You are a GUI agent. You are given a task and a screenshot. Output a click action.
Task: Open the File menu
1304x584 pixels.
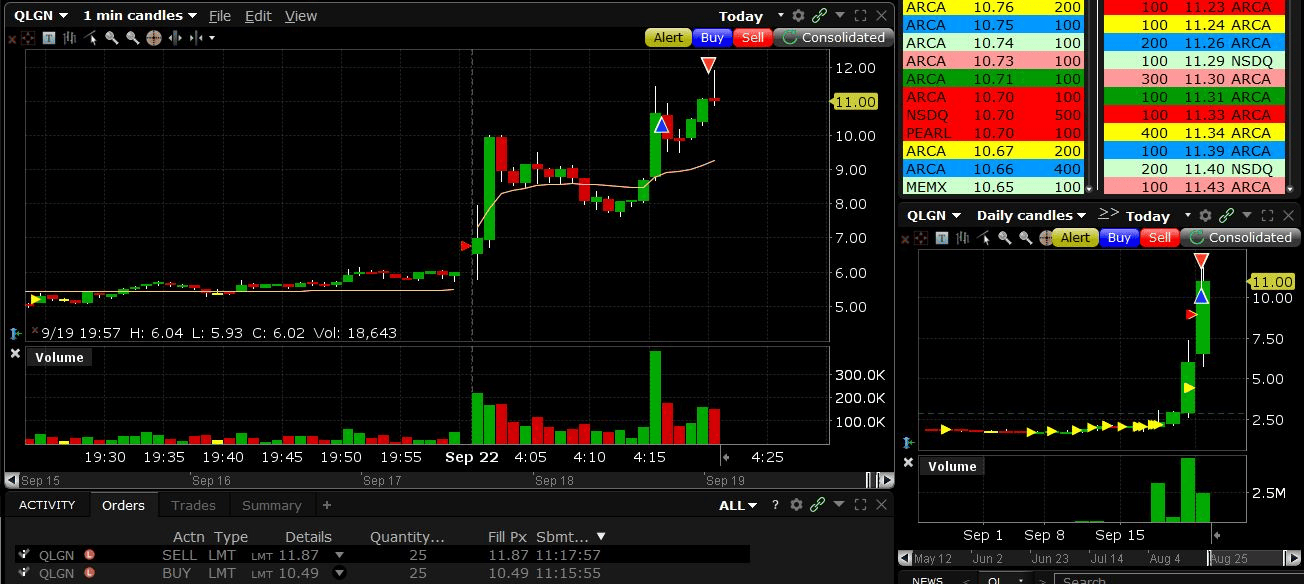(x=220, y=16)
